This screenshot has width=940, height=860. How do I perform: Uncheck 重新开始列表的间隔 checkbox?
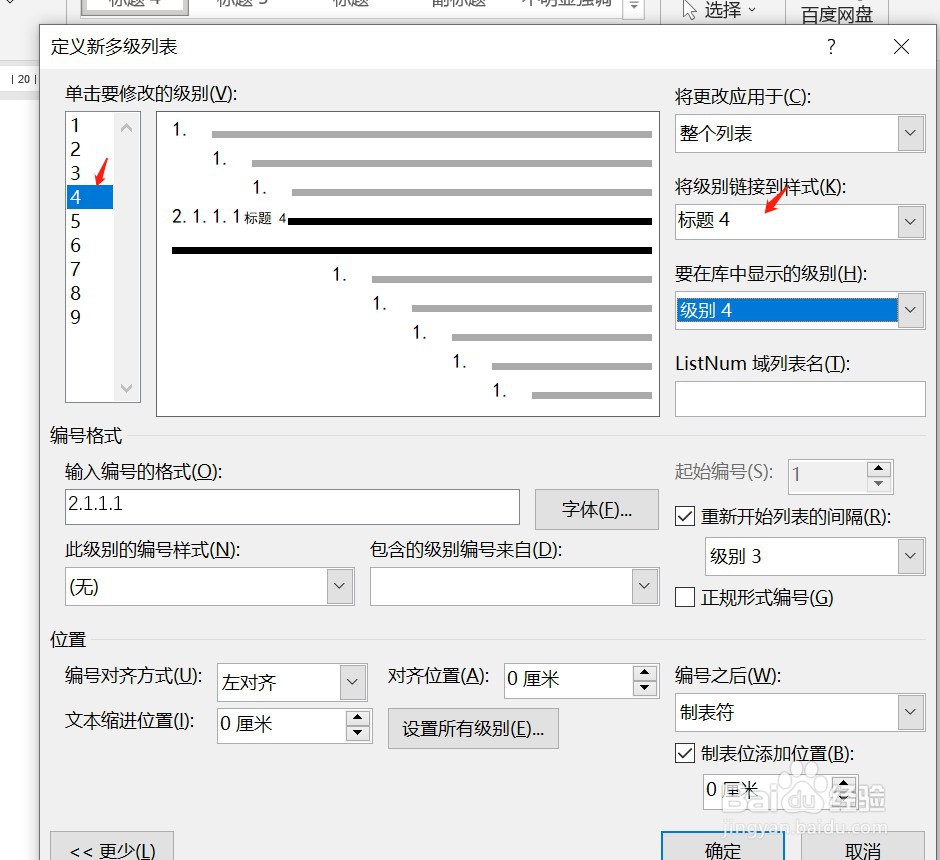[x=685, y=517]
